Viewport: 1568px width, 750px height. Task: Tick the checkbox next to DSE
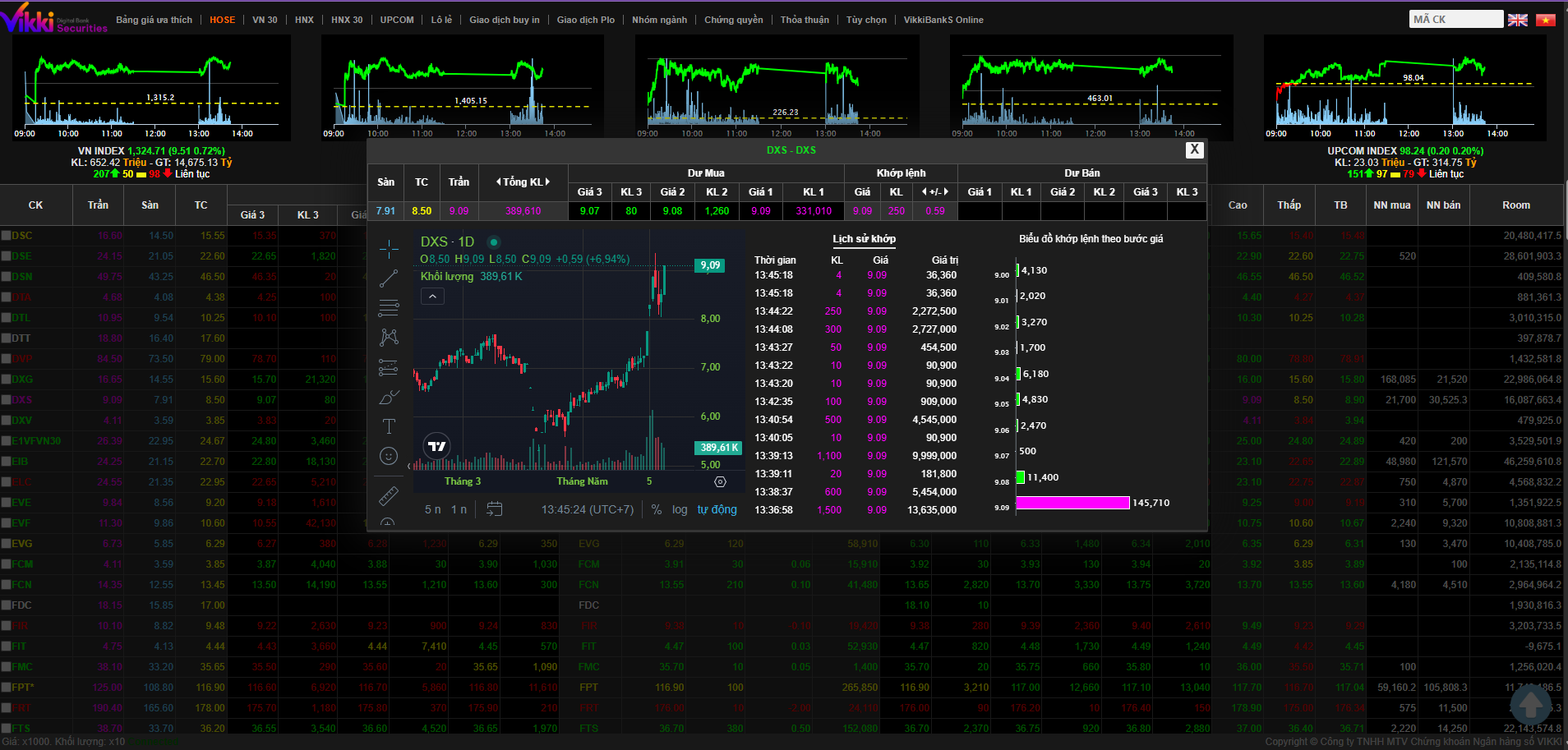(x=6, y=256)
